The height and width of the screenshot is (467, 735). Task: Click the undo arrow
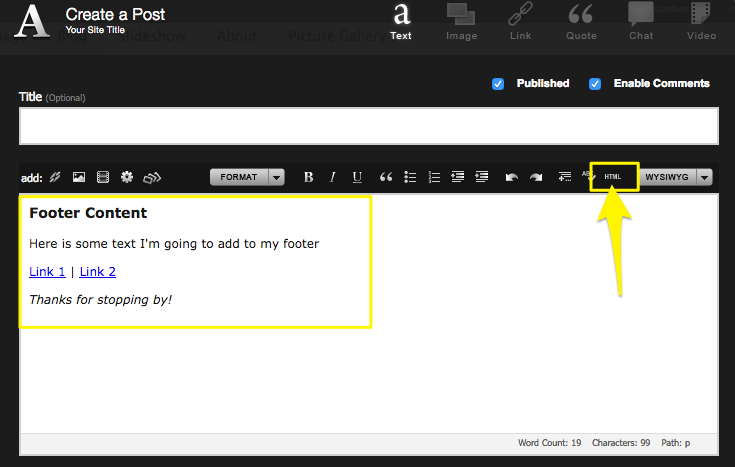pyautogui.click(x=511, y=177)
